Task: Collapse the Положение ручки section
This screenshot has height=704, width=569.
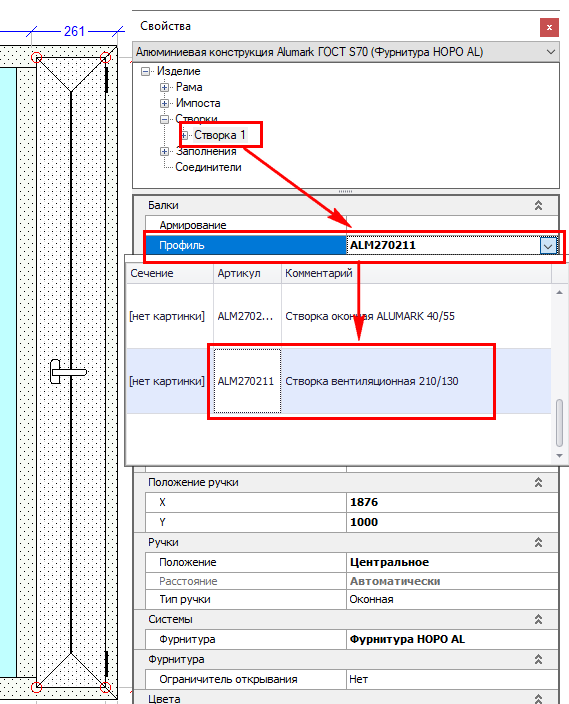Action: click(538, 483)
